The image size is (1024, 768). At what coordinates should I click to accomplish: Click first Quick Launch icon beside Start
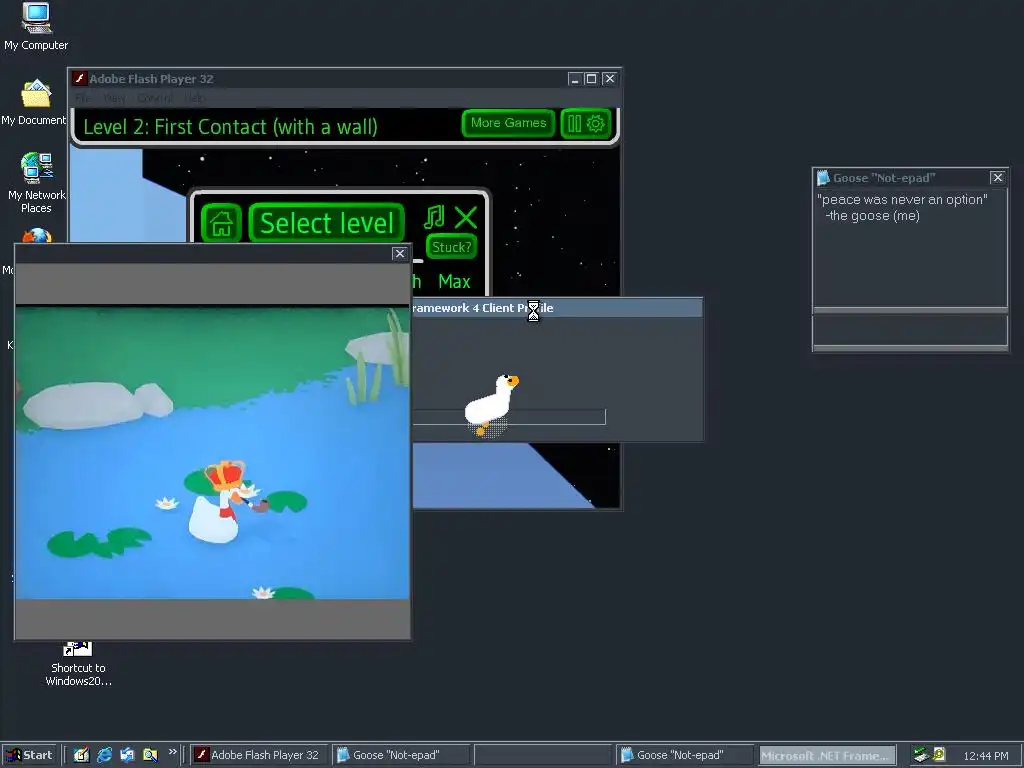(x=81, y=755)
